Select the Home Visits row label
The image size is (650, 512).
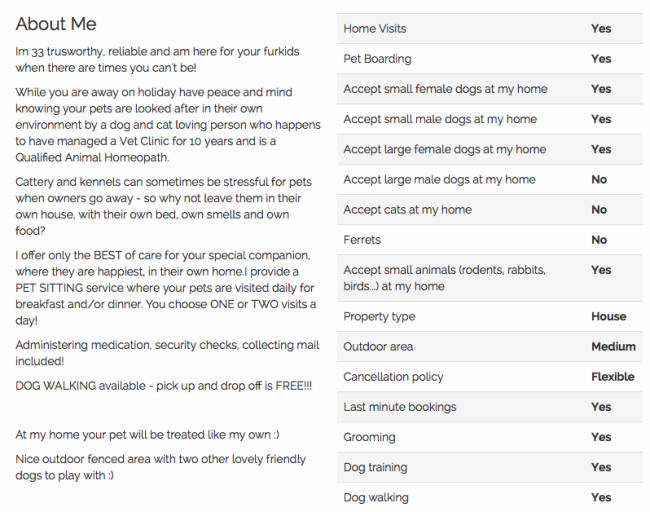375,29
